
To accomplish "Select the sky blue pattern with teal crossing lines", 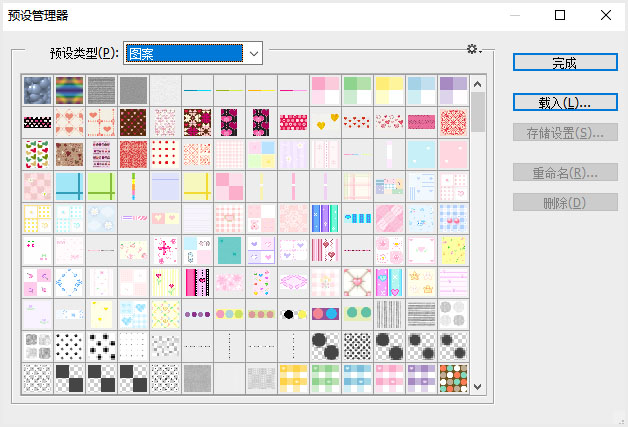I will click(x=69, y=187).
